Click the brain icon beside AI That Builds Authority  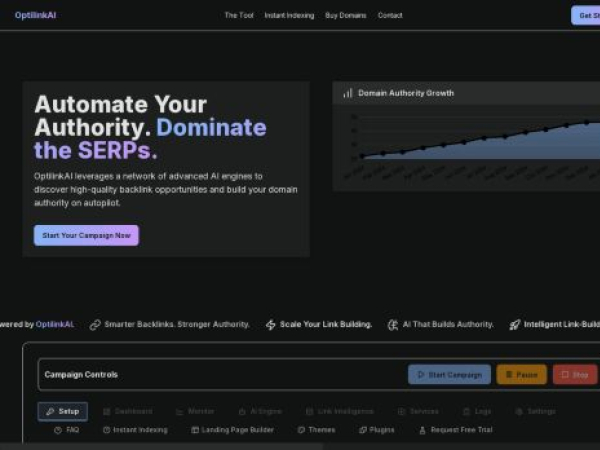click(393, 325)
